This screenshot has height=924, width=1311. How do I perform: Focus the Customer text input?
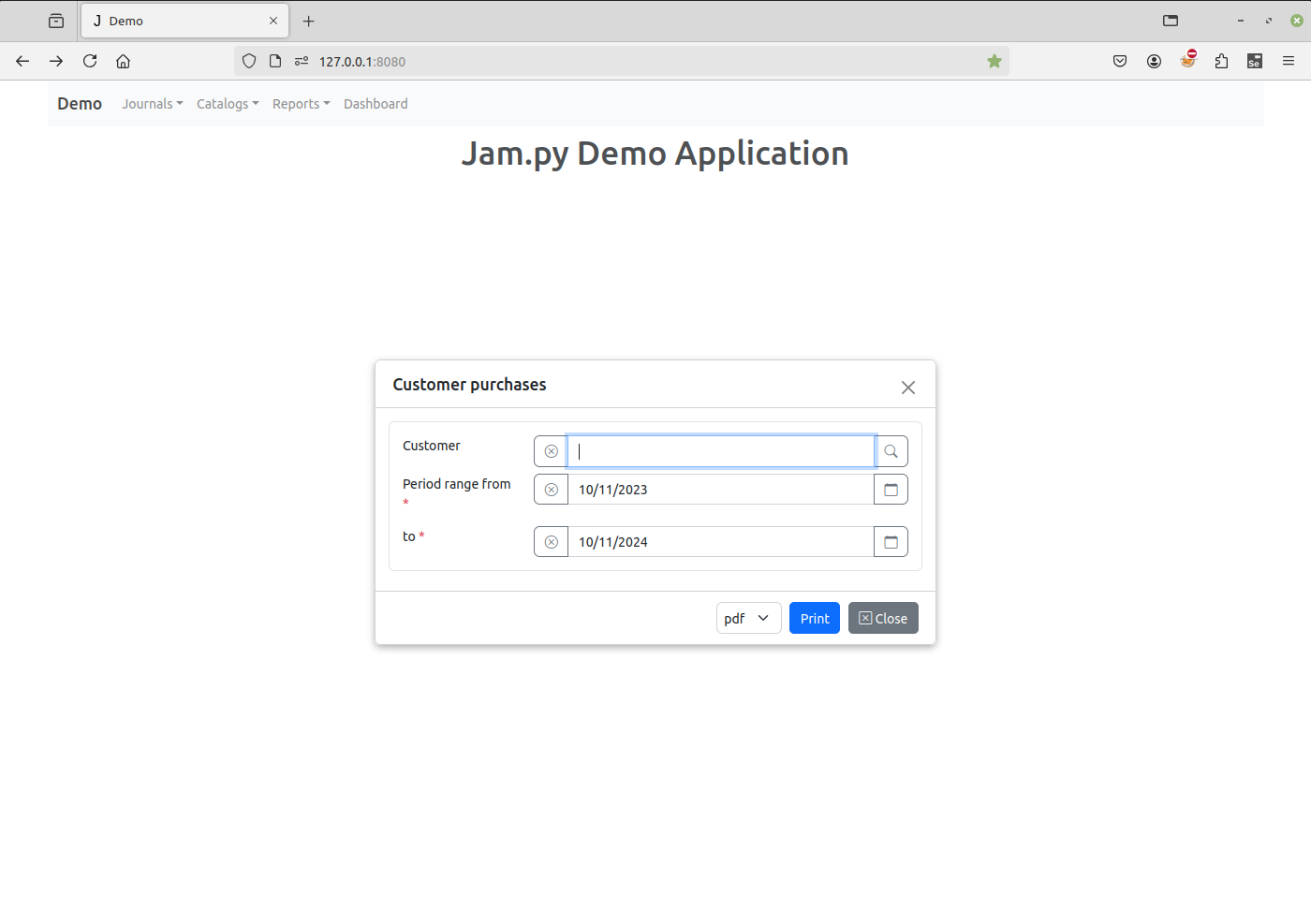pos(721,450)
